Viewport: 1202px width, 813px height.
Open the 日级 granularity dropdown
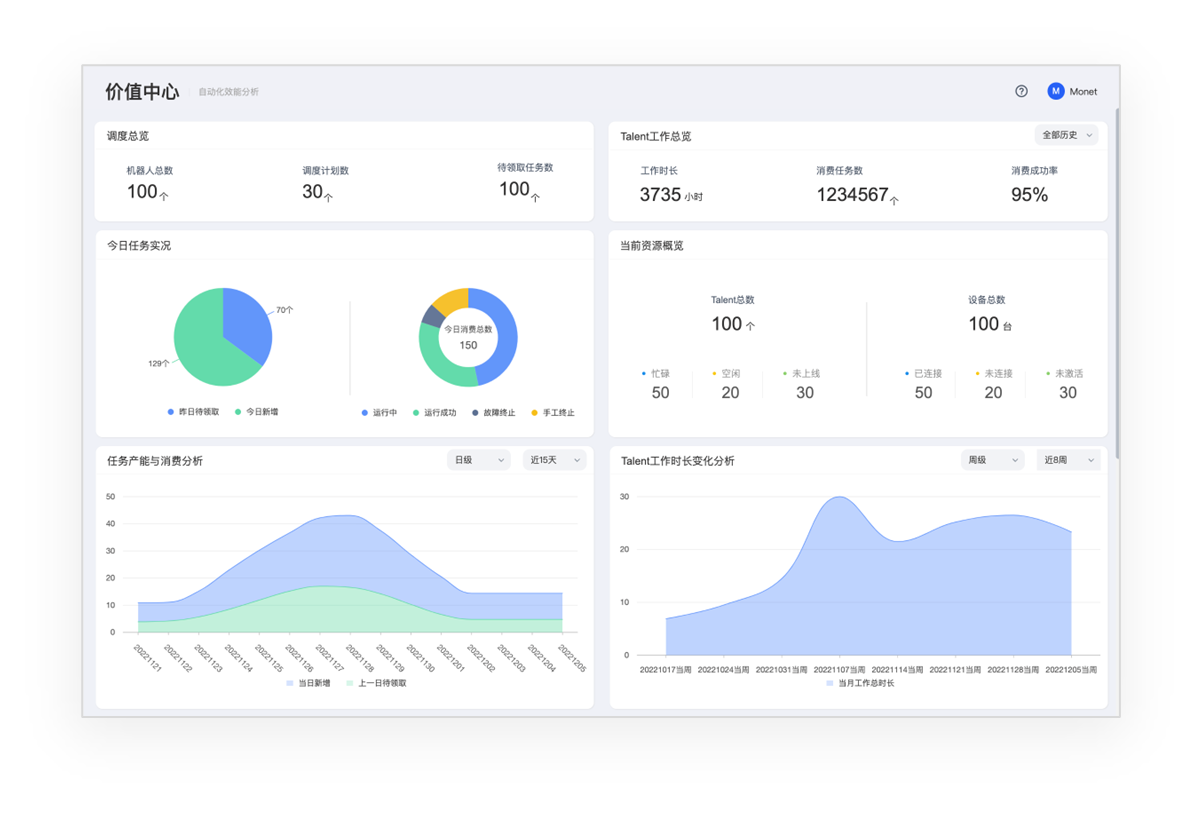tap(481, 460)
